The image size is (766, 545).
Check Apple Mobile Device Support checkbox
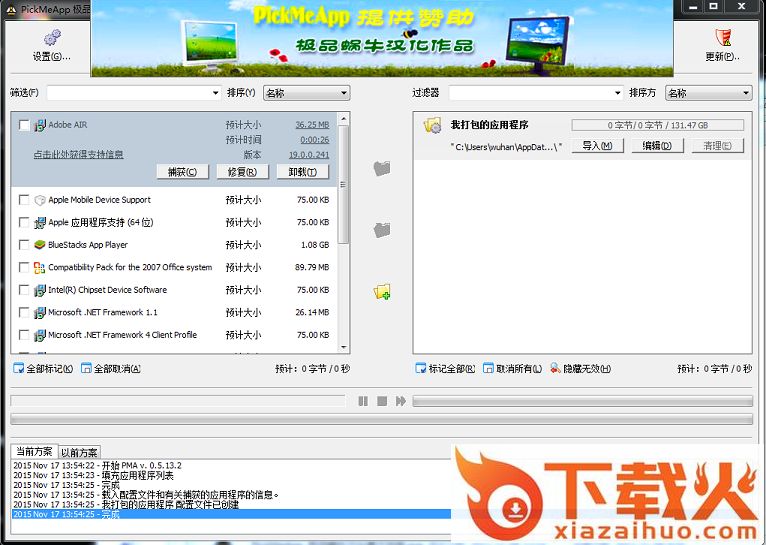(23, 200)
